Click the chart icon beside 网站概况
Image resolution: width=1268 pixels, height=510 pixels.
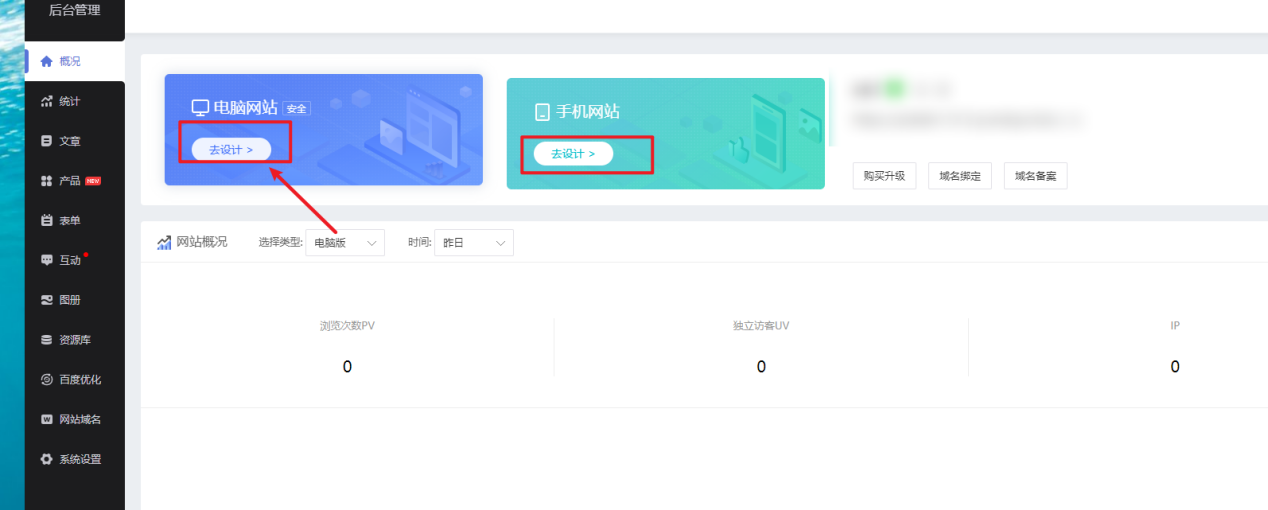[x=164, y=242]
